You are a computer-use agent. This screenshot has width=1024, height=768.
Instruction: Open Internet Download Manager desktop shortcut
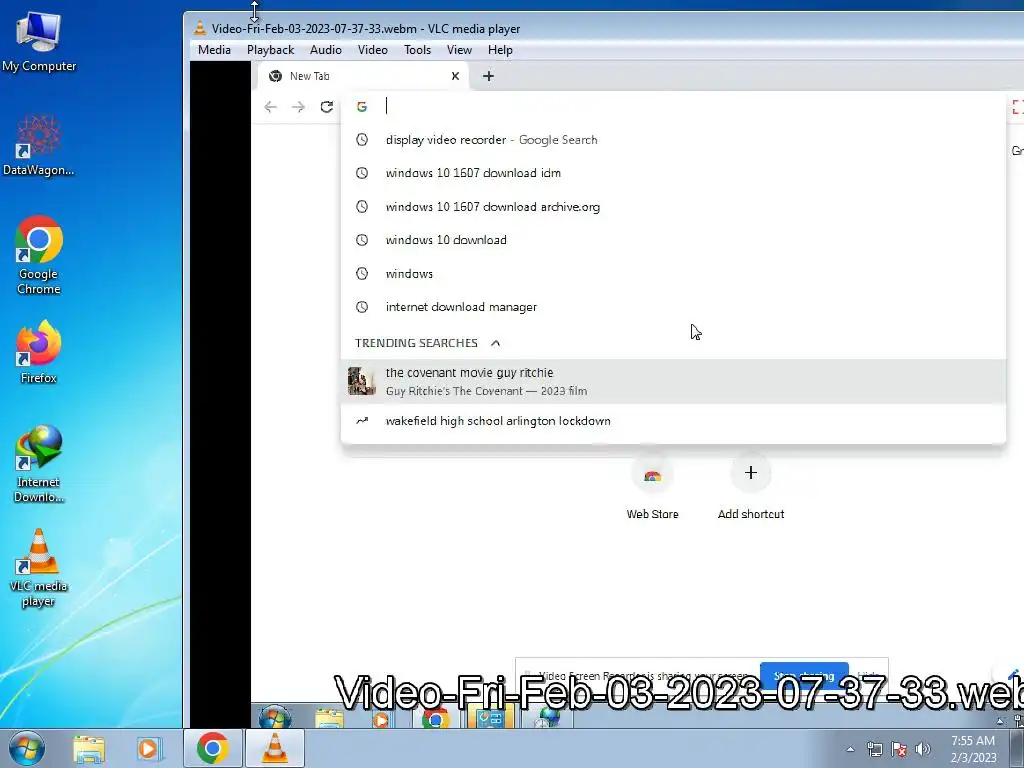39,464
